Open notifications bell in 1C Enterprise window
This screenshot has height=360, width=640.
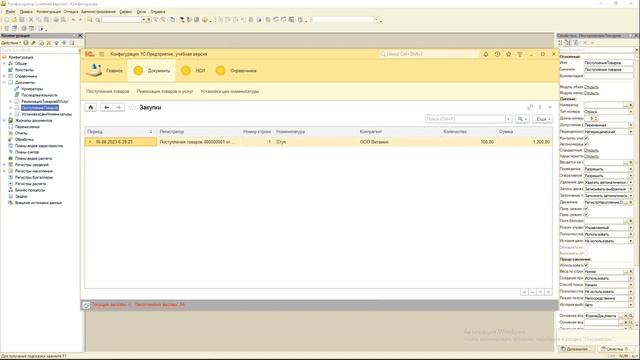click(486, 54)
